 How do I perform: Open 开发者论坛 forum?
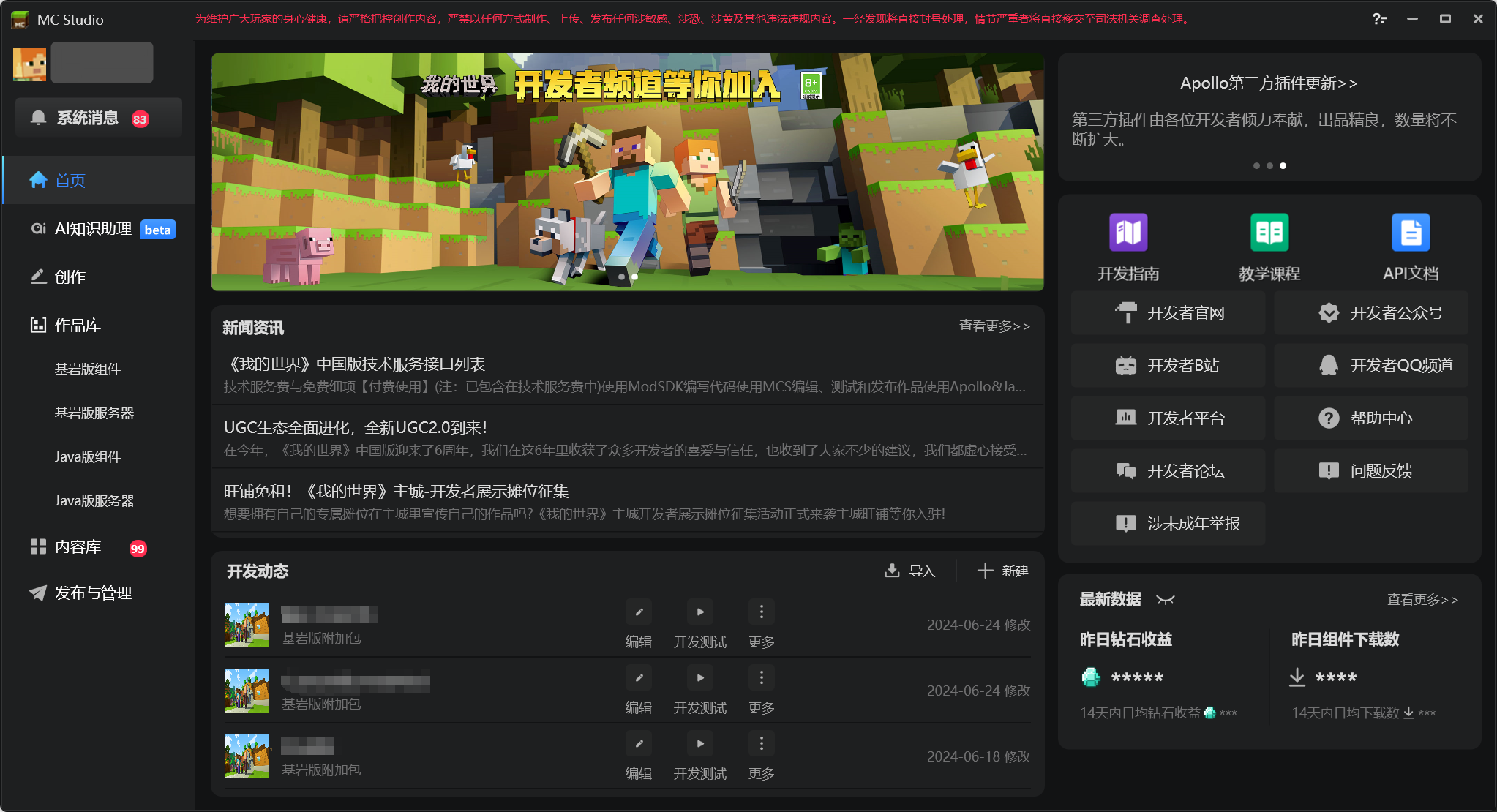[1168, 471]
